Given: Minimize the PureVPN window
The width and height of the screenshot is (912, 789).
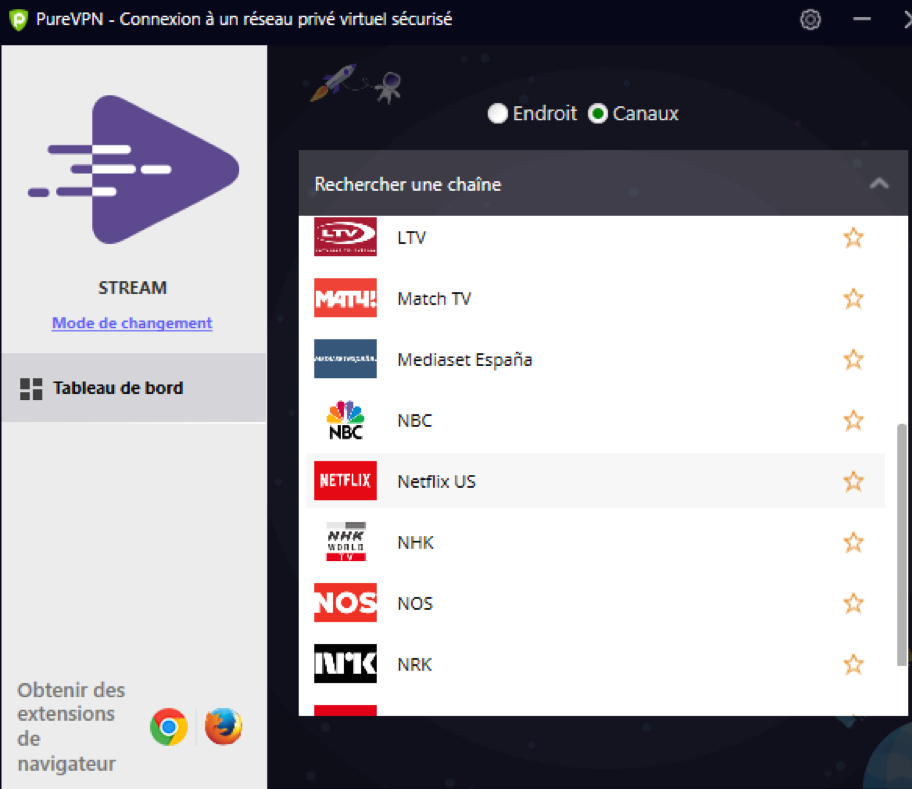Looking at the screenshot, I should [x=862, y=19].
